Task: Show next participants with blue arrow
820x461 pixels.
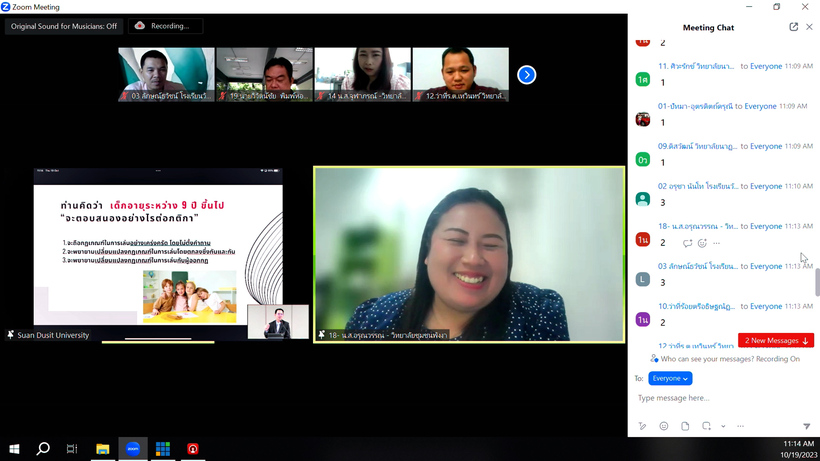Action: point(527,75)
